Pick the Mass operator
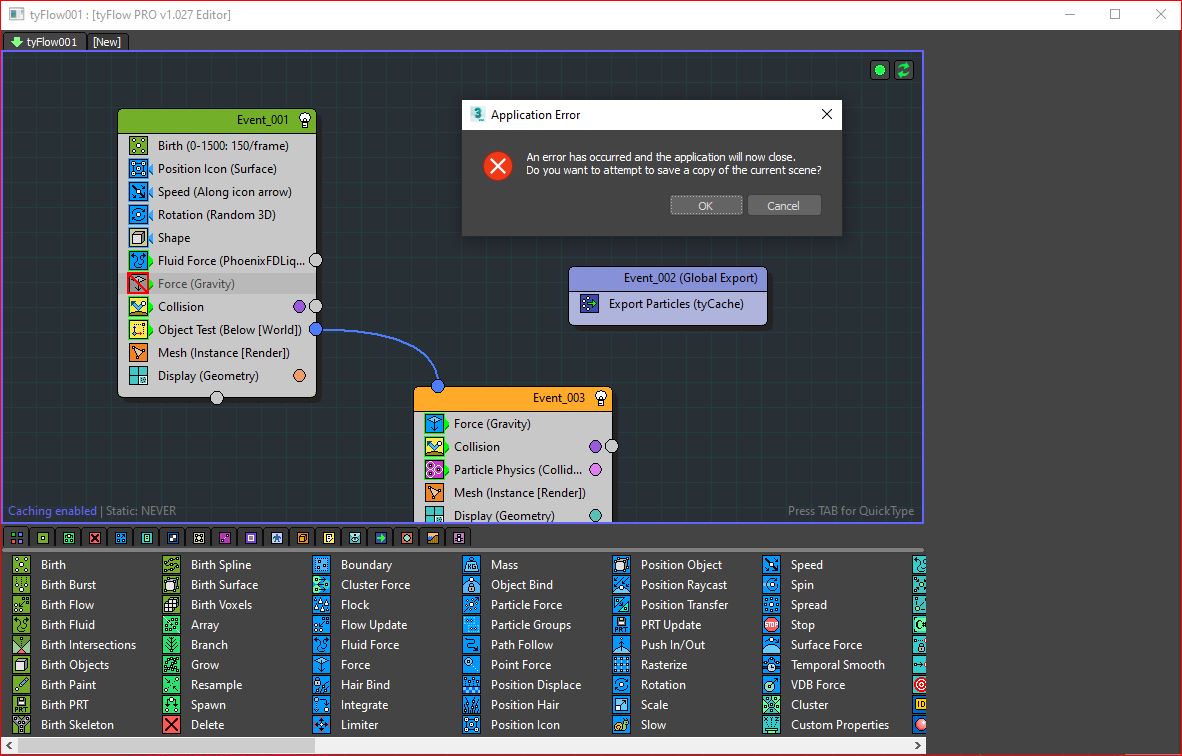1182x756 pixels. 491,565
